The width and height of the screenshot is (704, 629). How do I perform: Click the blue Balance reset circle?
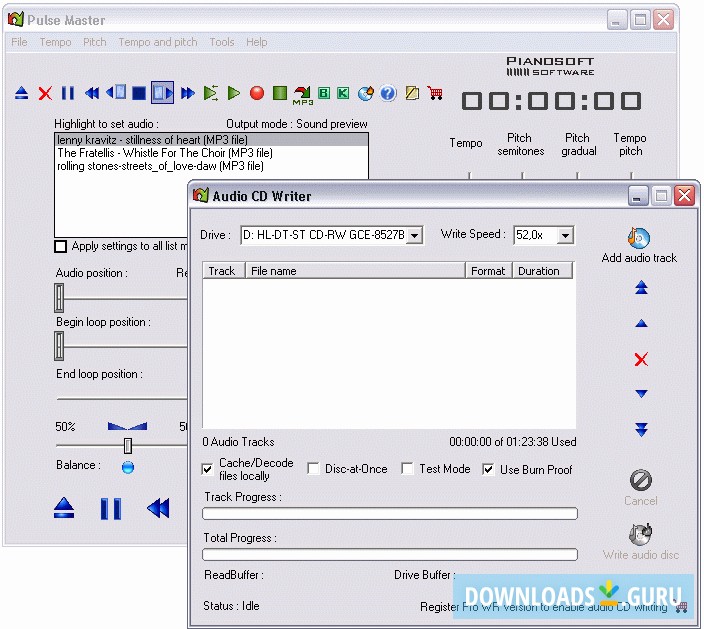[128, 467]
